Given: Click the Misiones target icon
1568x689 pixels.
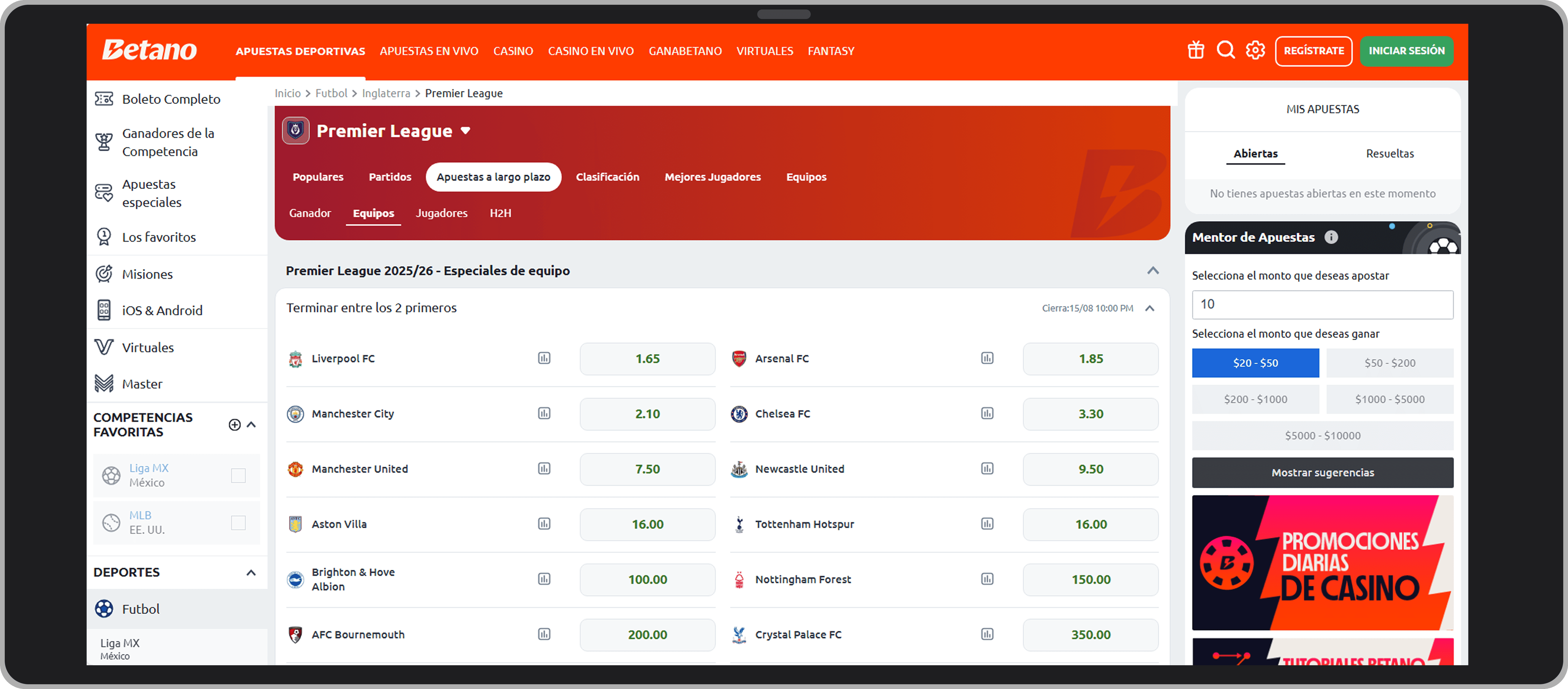Looking at the screenshot, I should [103, 274].
